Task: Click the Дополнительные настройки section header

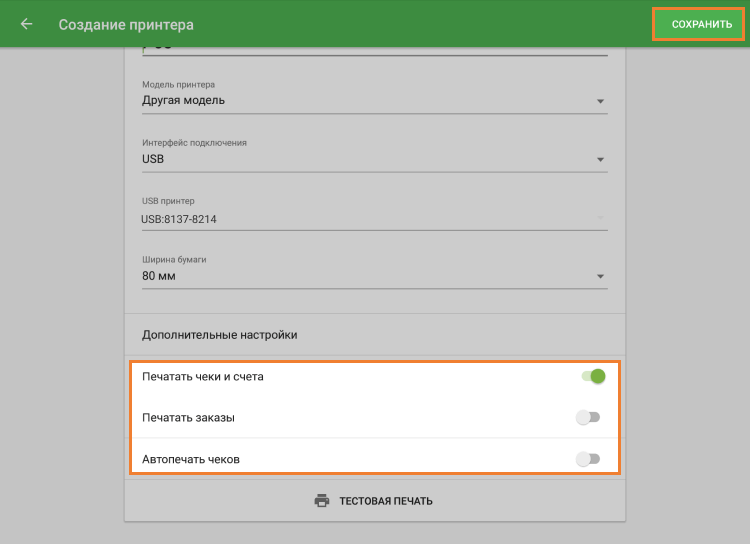Action: click(220, 335)
